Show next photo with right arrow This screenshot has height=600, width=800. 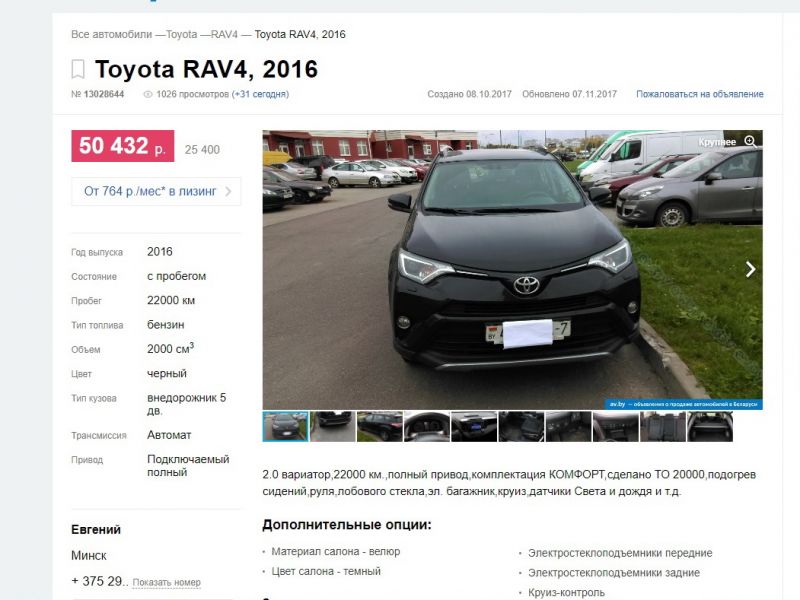click(750, 269)
